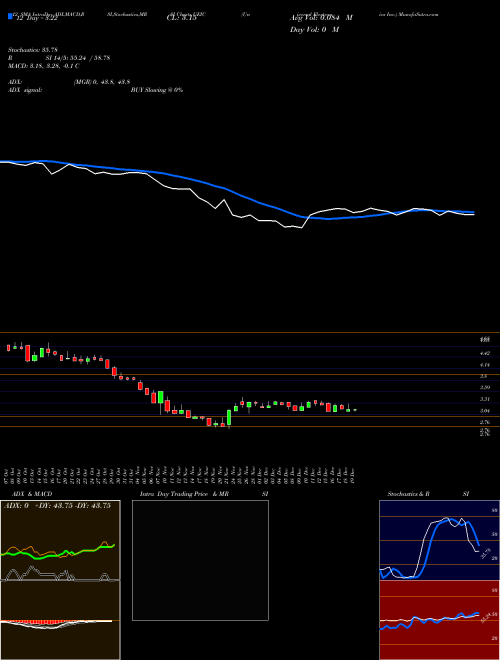Click the 'BUY Slowing @ 0%' signal text
Screen dimensions: 500x660
157,90
